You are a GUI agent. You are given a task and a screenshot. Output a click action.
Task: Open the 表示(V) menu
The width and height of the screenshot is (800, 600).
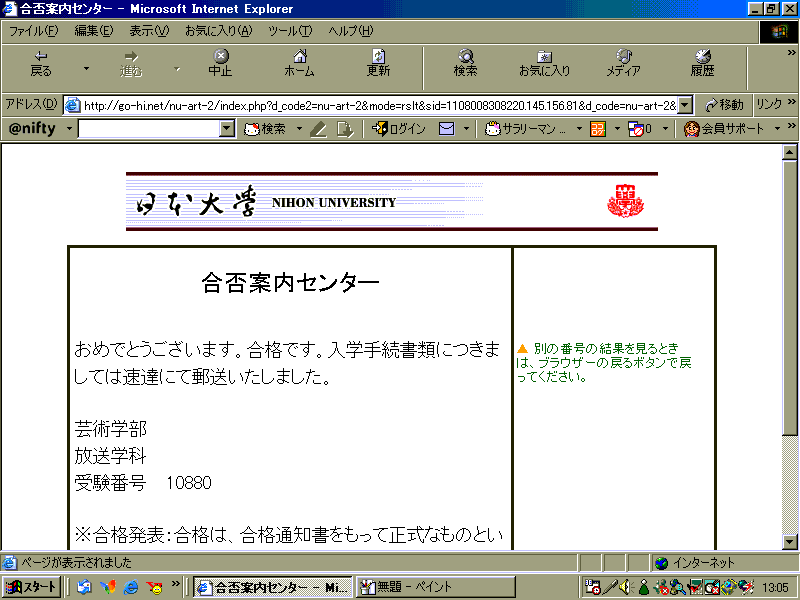[149, 31]
